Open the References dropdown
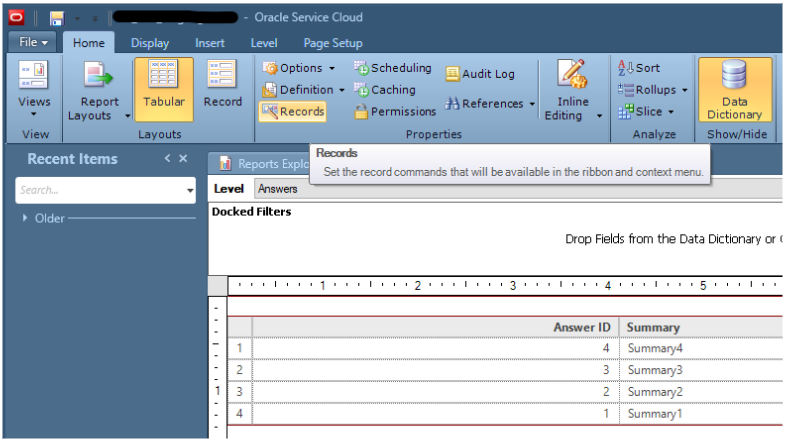This screenshot has width=787, height=442. click(x=490, y=103)
